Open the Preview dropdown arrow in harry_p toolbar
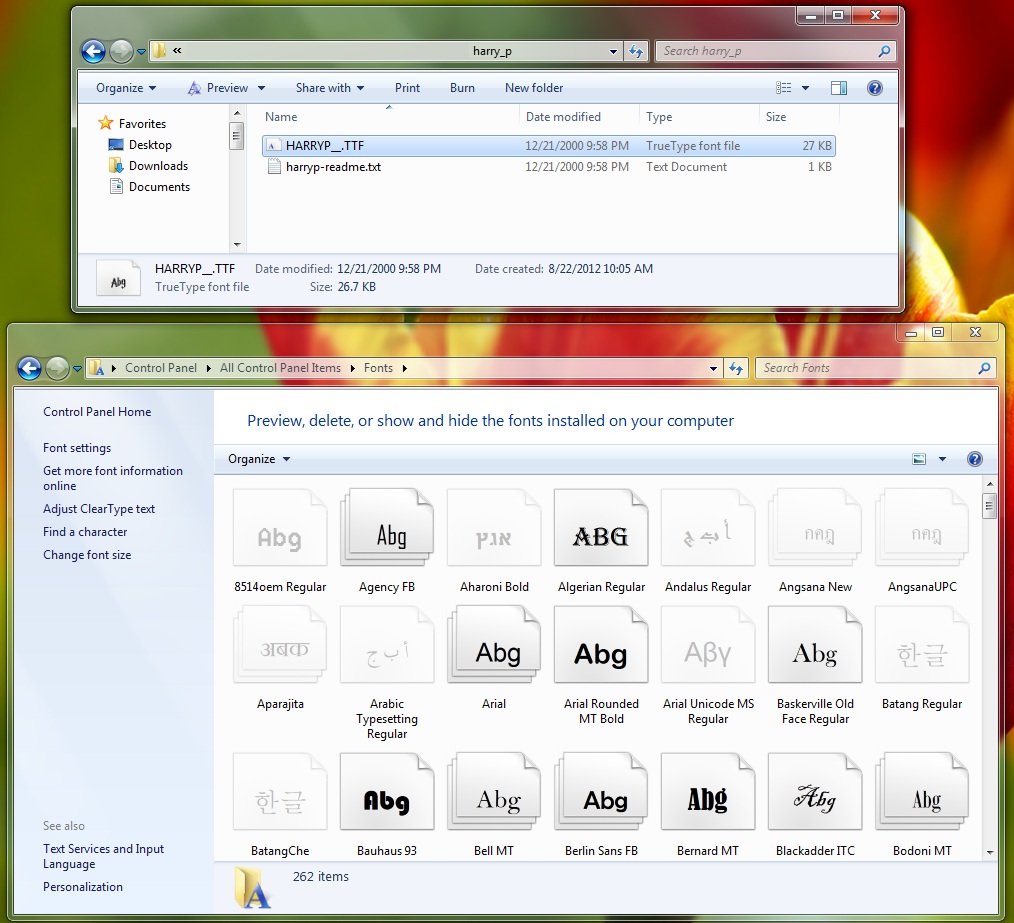Screen dimensions: 1014x923 click(x=259, y=87)
